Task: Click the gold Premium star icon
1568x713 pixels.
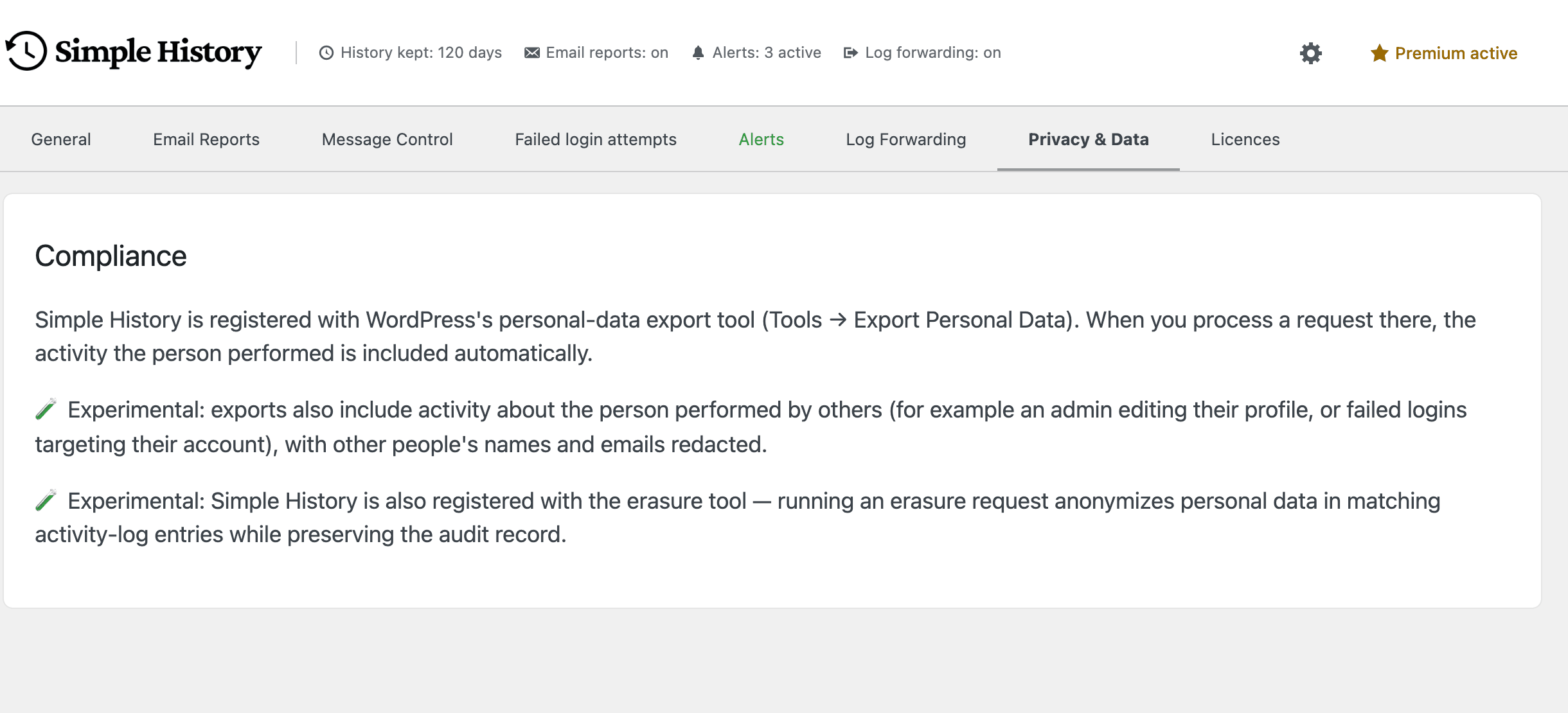Action: coord(1379,53)
